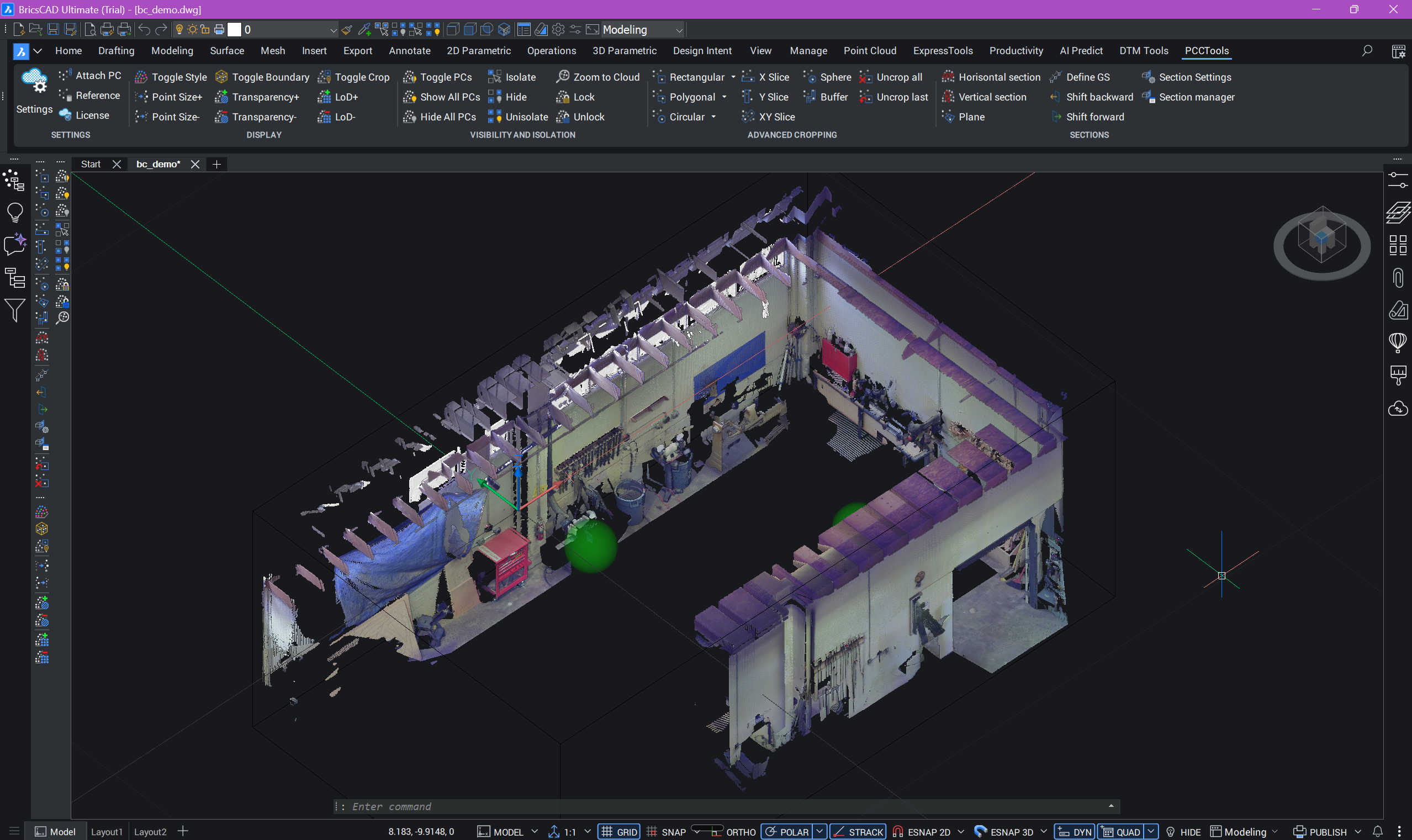The height and width of the screenshot is (840, 1412).
Task: Click the Undo arrow in quick toolbar
Action: [x=144, y=29]
